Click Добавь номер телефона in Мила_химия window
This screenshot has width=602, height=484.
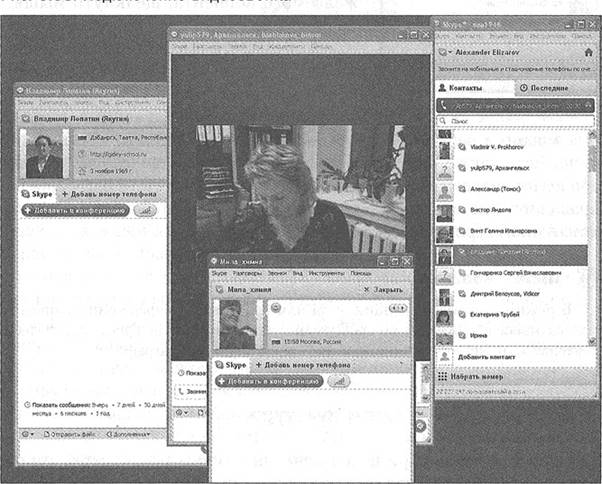303,365
